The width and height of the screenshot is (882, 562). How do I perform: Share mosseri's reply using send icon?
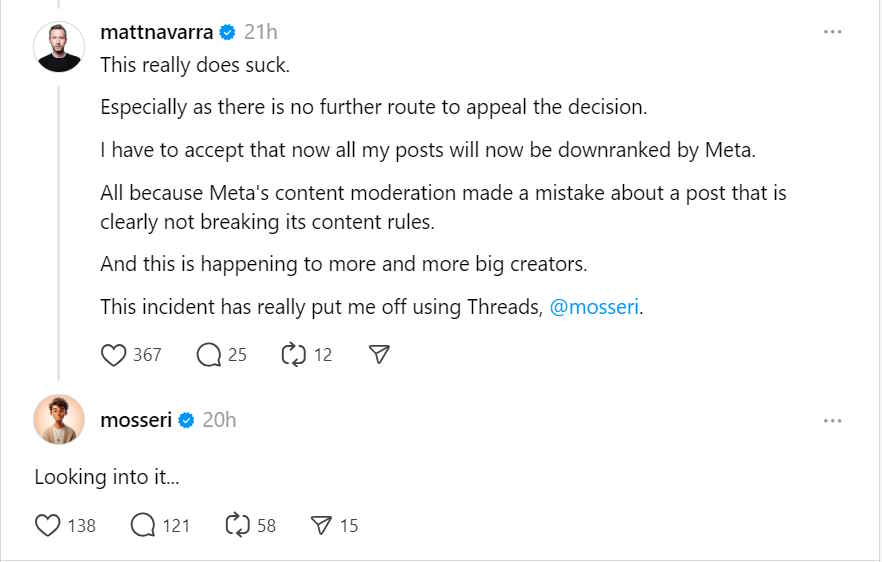[x=321, y=525]
